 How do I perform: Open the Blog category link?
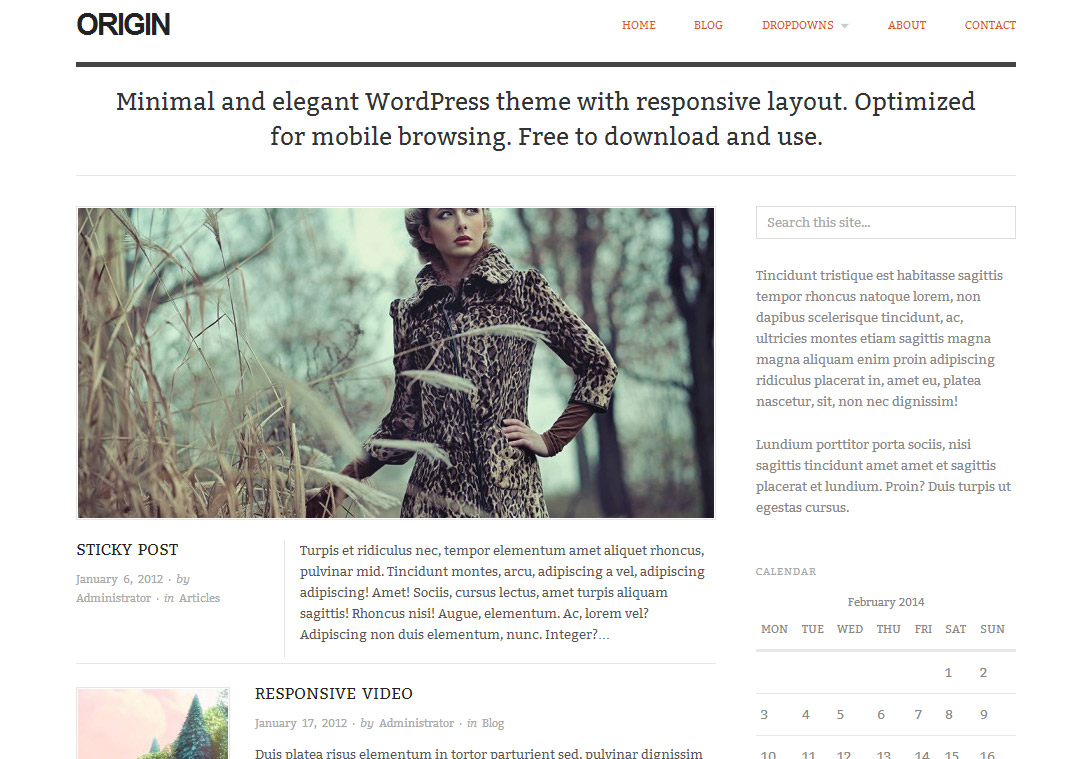pos(492,723)
